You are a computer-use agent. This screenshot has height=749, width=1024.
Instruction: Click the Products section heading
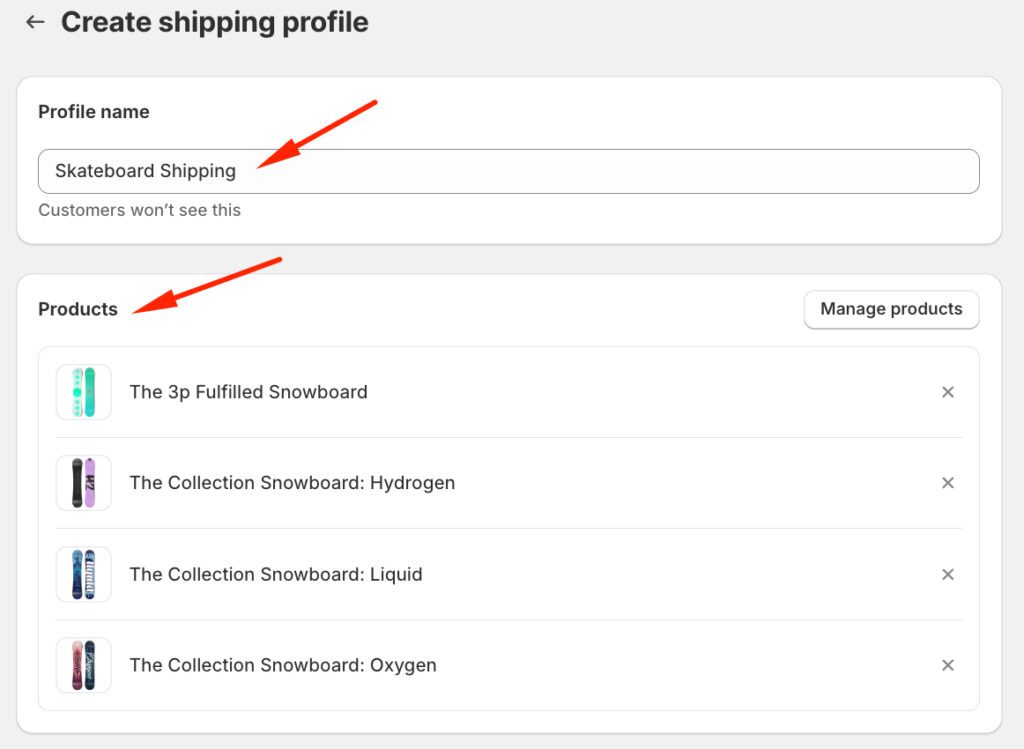click(78, 309)
